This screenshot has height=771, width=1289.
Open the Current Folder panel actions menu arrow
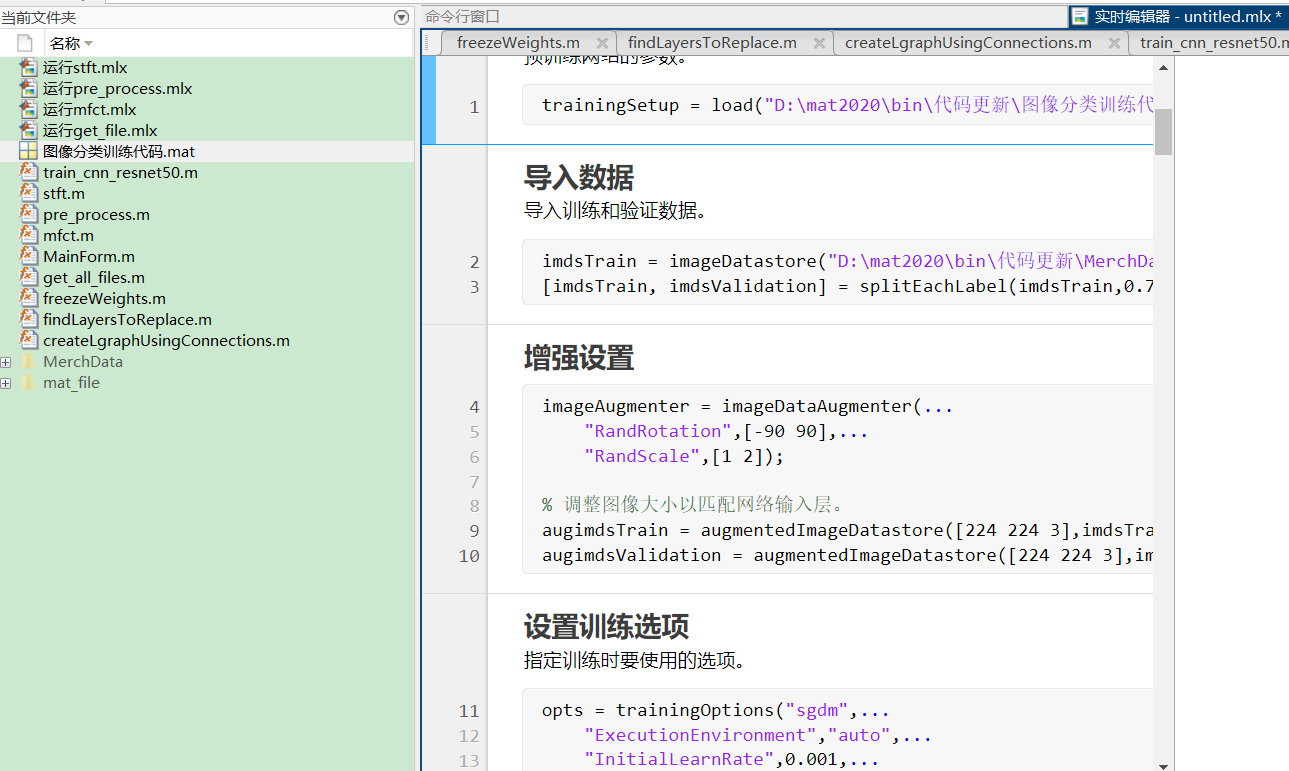(x=402, y=17)
